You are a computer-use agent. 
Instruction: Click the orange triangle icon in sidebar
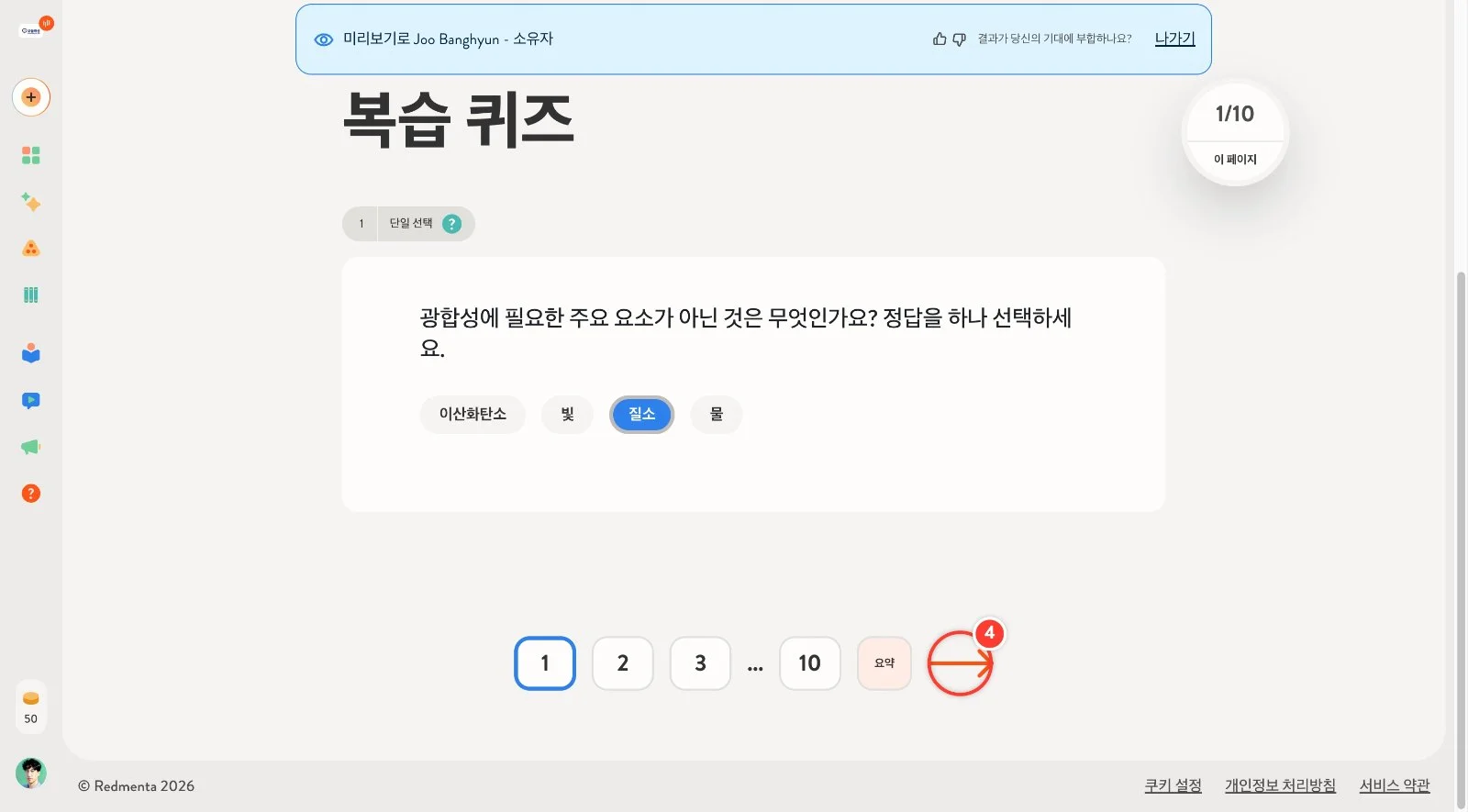coord(31,249)
